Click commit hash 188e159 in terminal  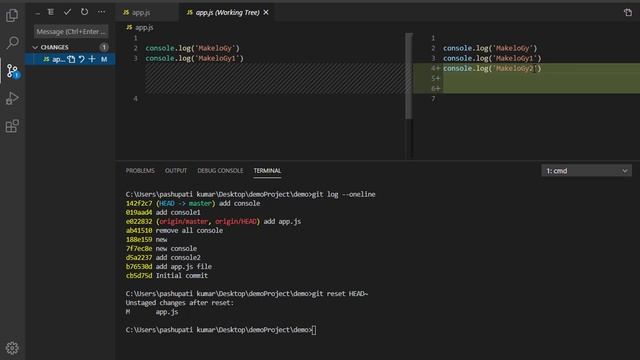(139, 239)
